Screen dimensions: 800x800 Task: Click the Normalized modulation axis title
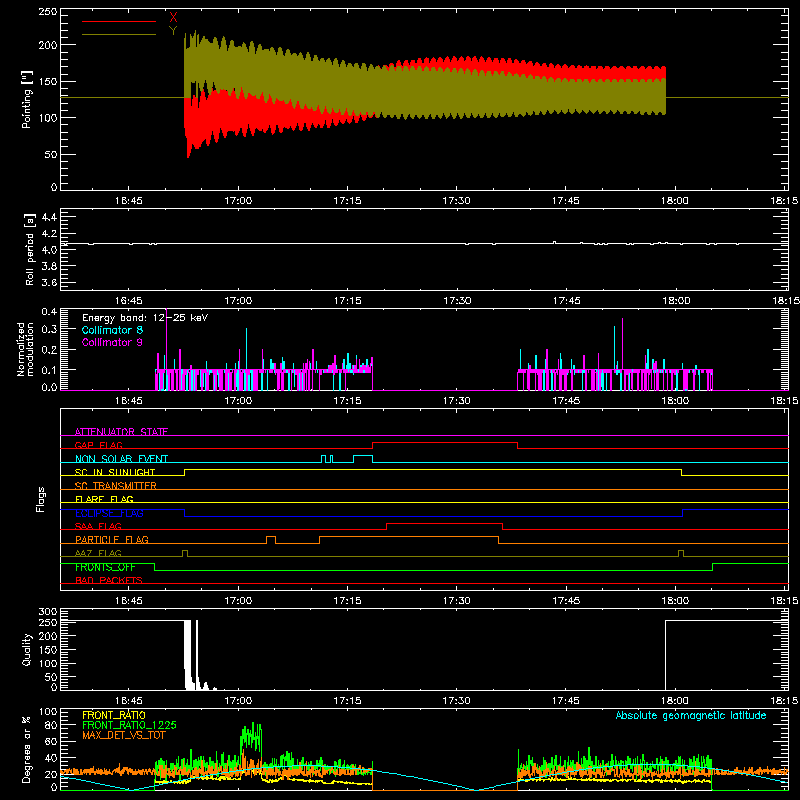point(26,349)
